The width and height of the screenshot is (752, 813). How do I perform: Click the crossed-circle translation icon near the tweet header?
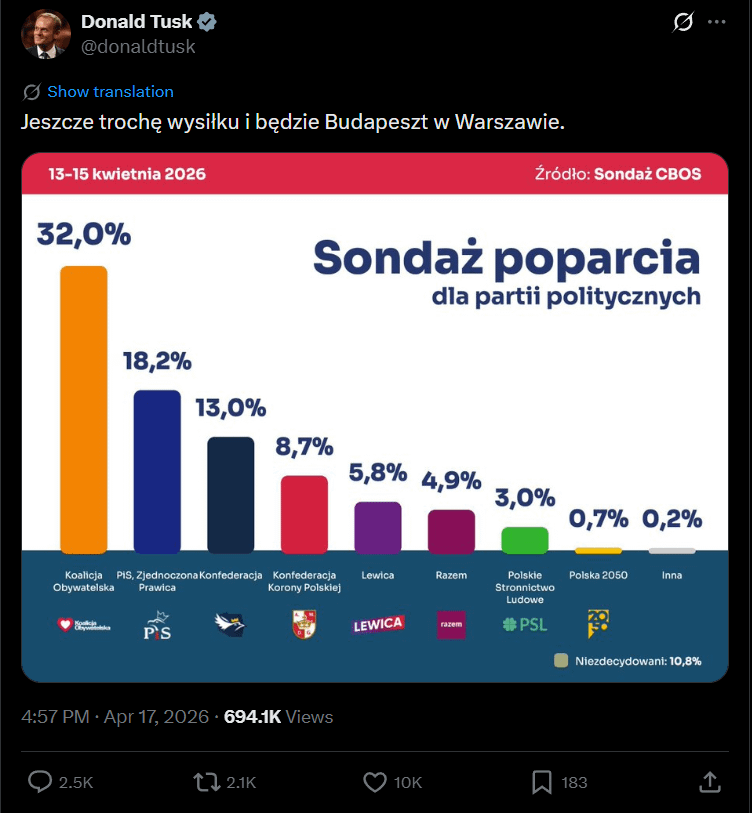click(682, 20)
